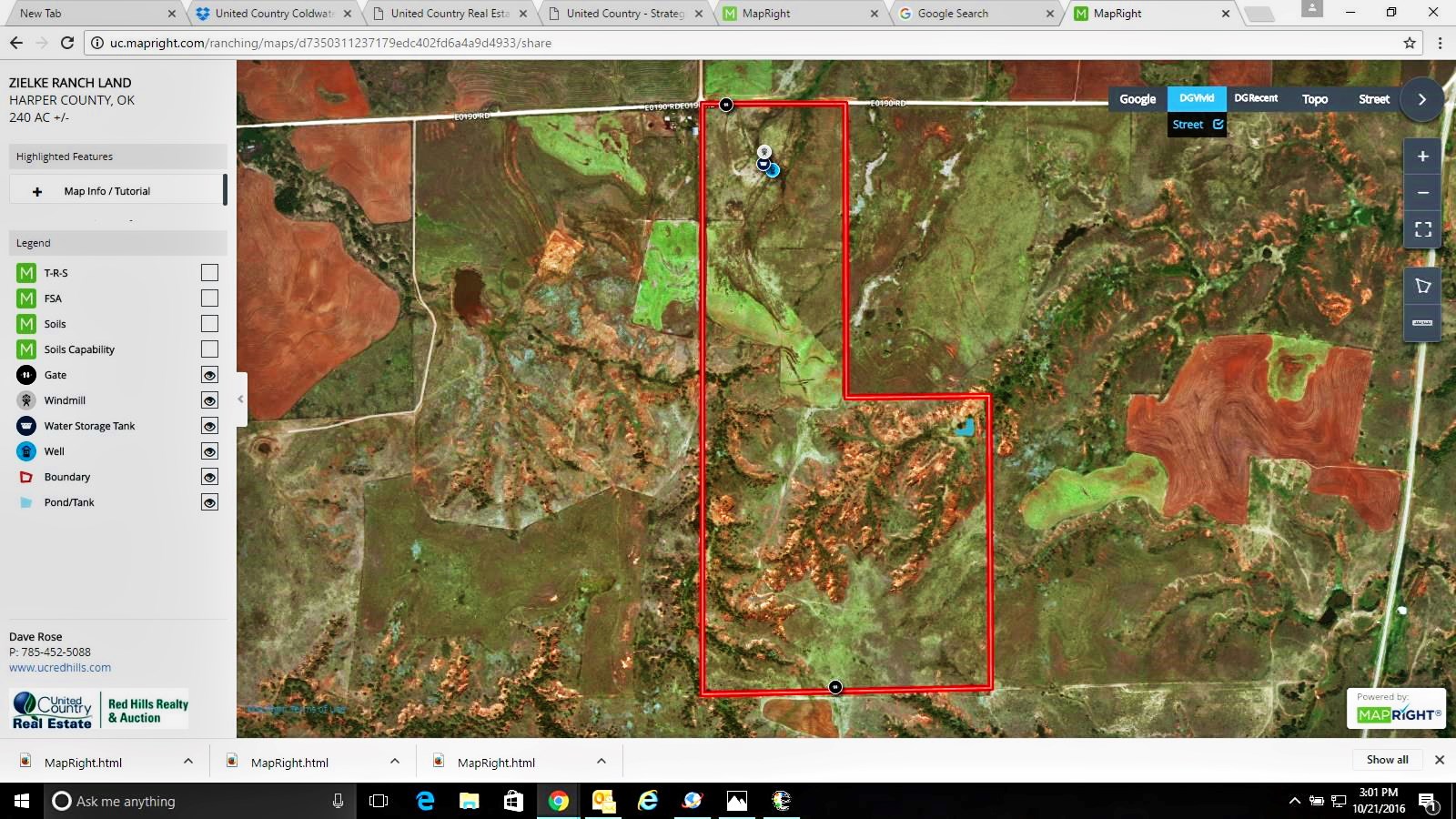The width and height of the screenshot is (1456, 819).
Task: Reload the current page
Action: pyautogui.click(x=66, y=43)
